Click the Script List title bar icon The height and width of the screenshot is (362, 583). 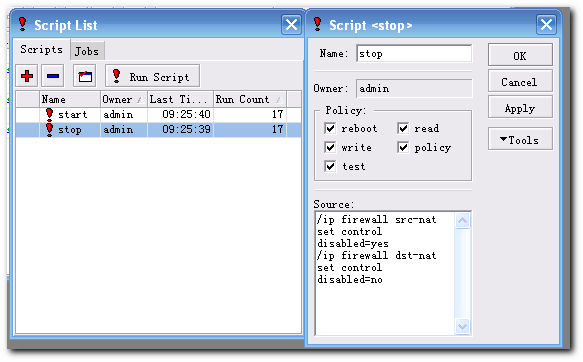click(x=23, y=25)
